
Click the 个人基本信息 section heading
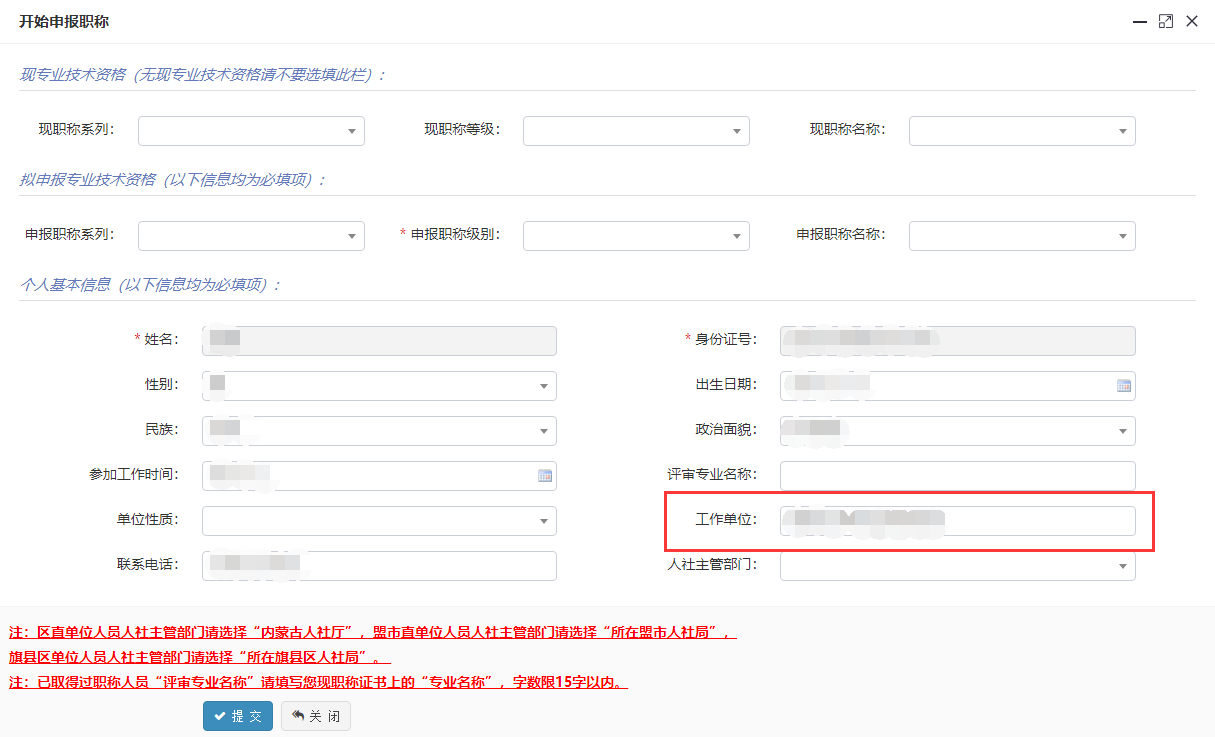pyautogui.click(x=150, y=285)
